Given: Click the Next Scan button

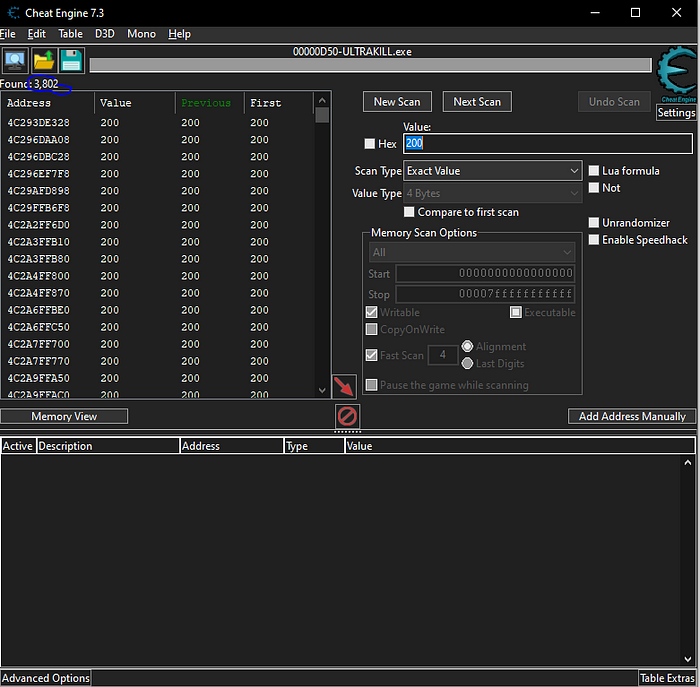Looking at the screenshot, I should tap(477, 102).
